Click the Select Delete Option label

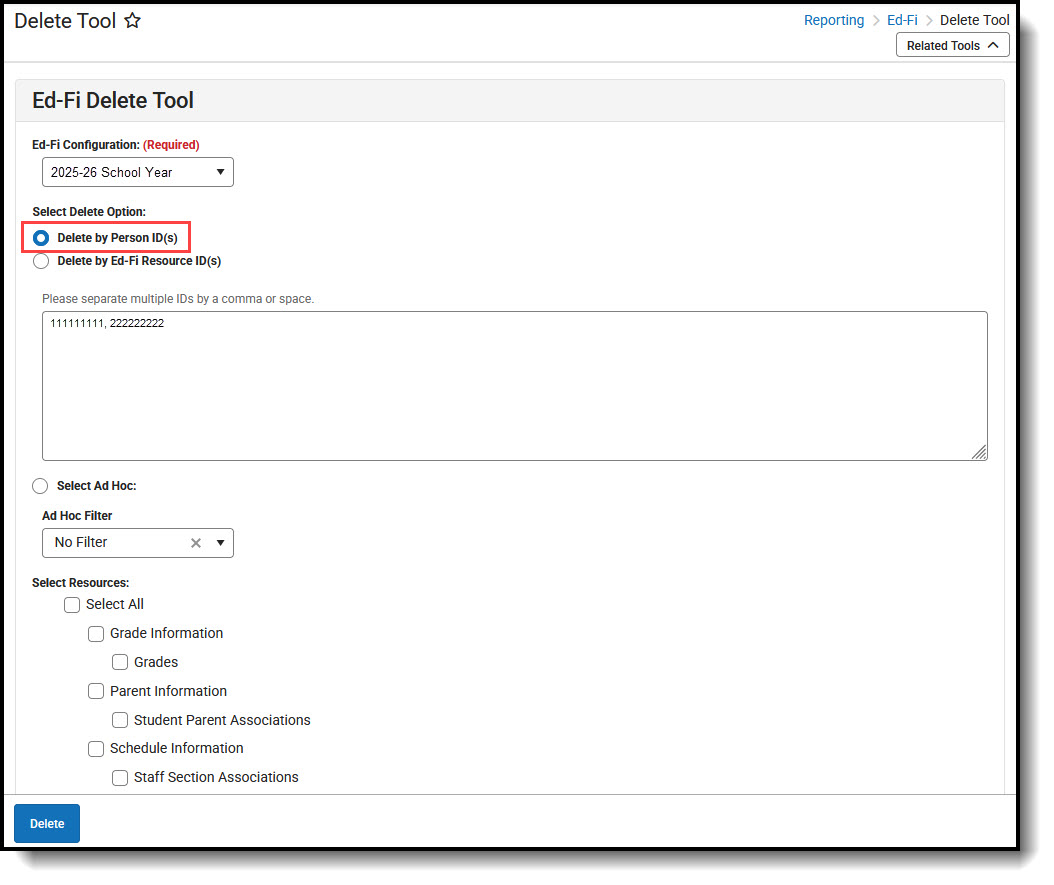tap(89, 212)
